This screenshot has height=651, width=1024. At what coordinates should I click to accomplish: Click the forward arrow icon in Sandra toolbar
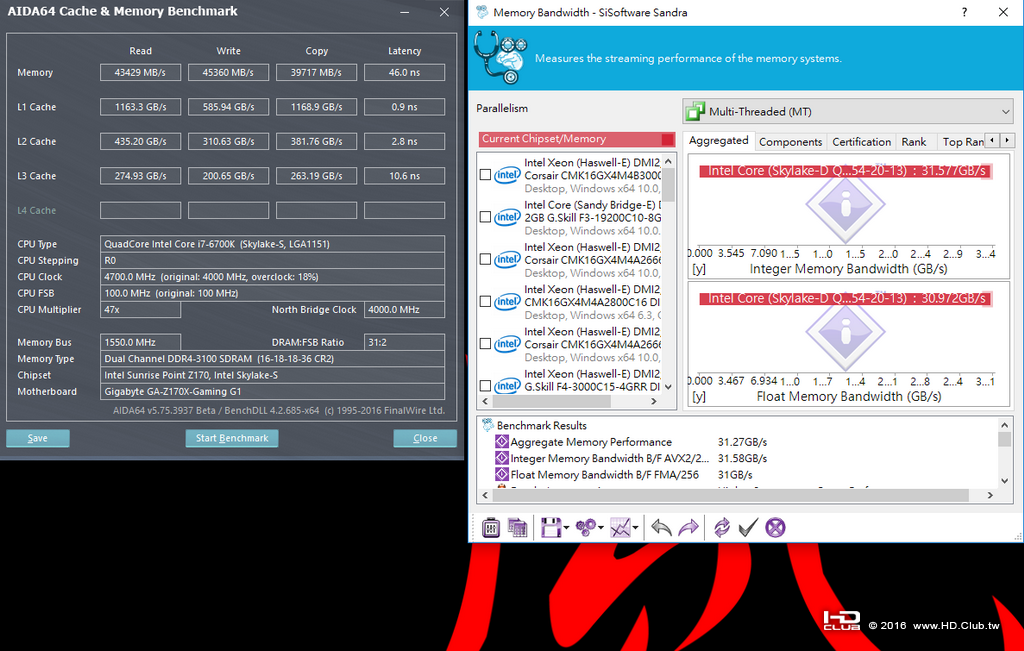[688, 528]
